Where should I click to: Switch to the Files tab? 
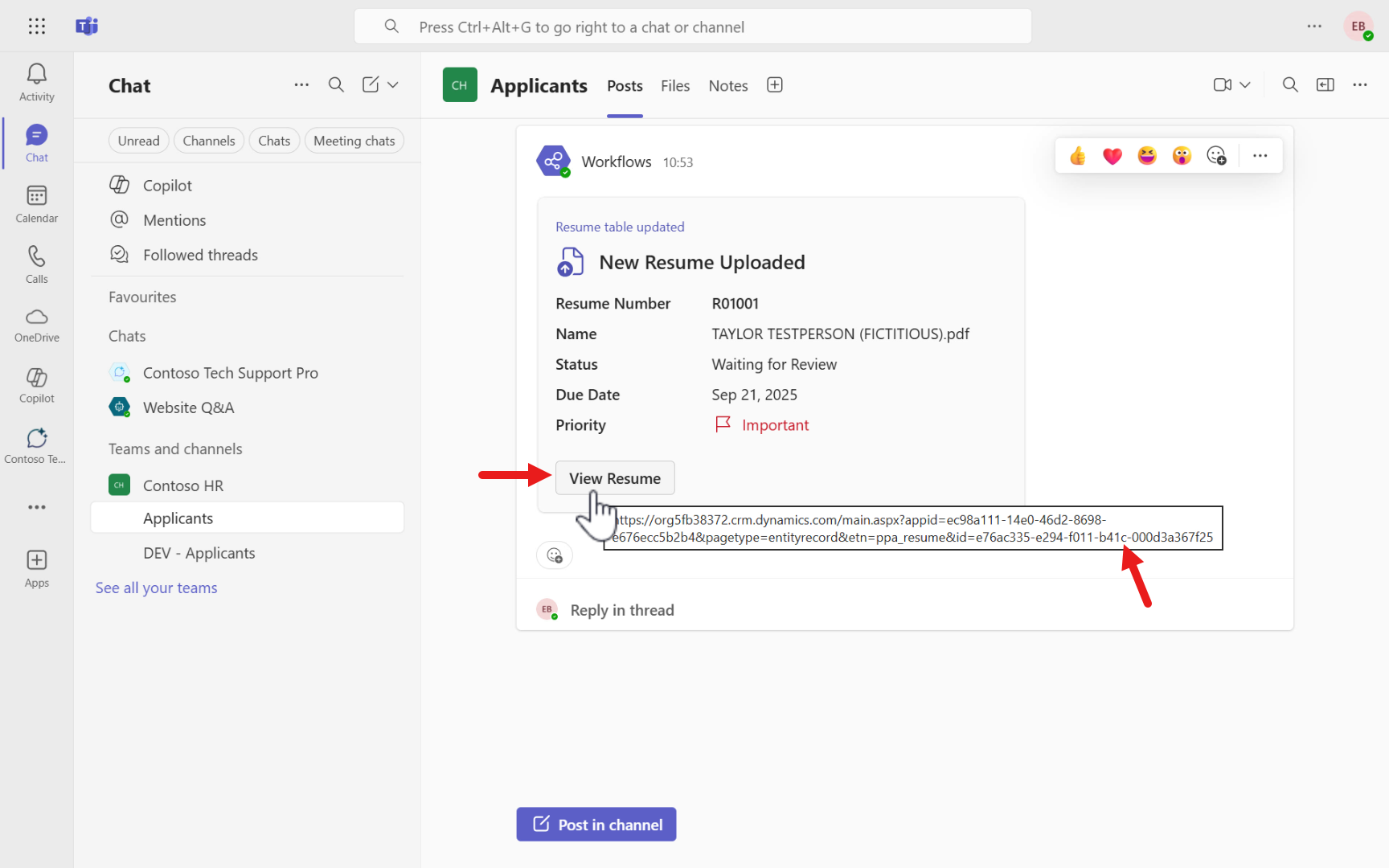click(x=674, y=85)
